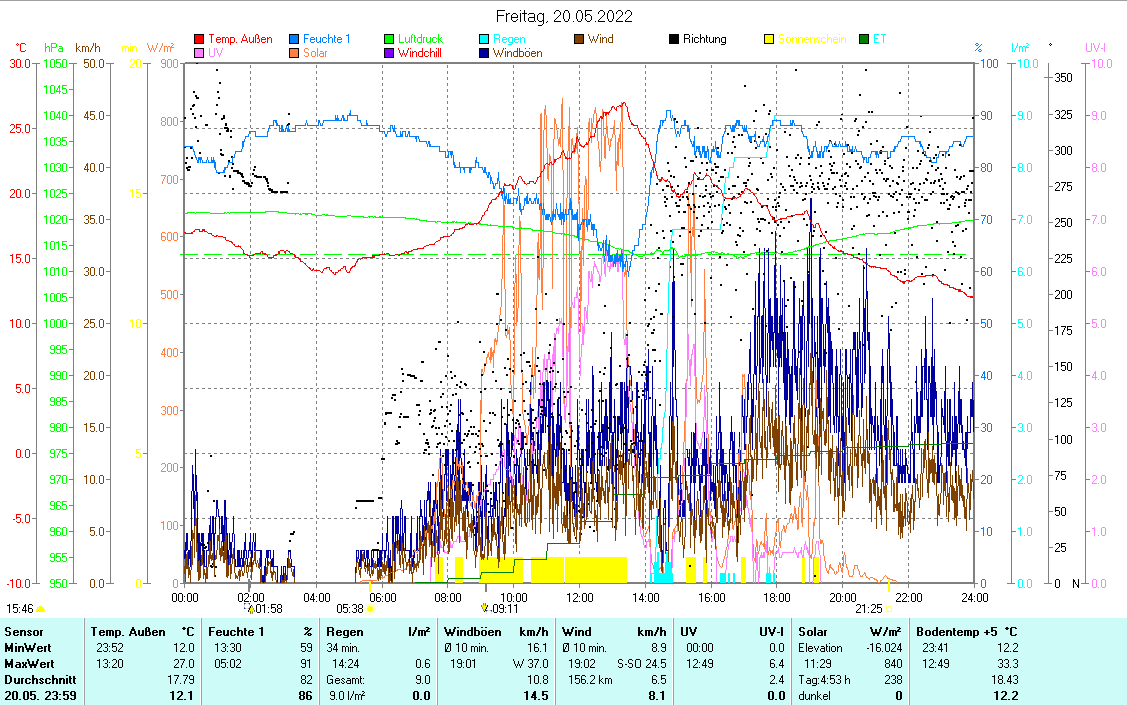Click the 05:38 sunrise marker below the chart
Image resolution: width=1127 pixels, height=705 pixels.
356,608
